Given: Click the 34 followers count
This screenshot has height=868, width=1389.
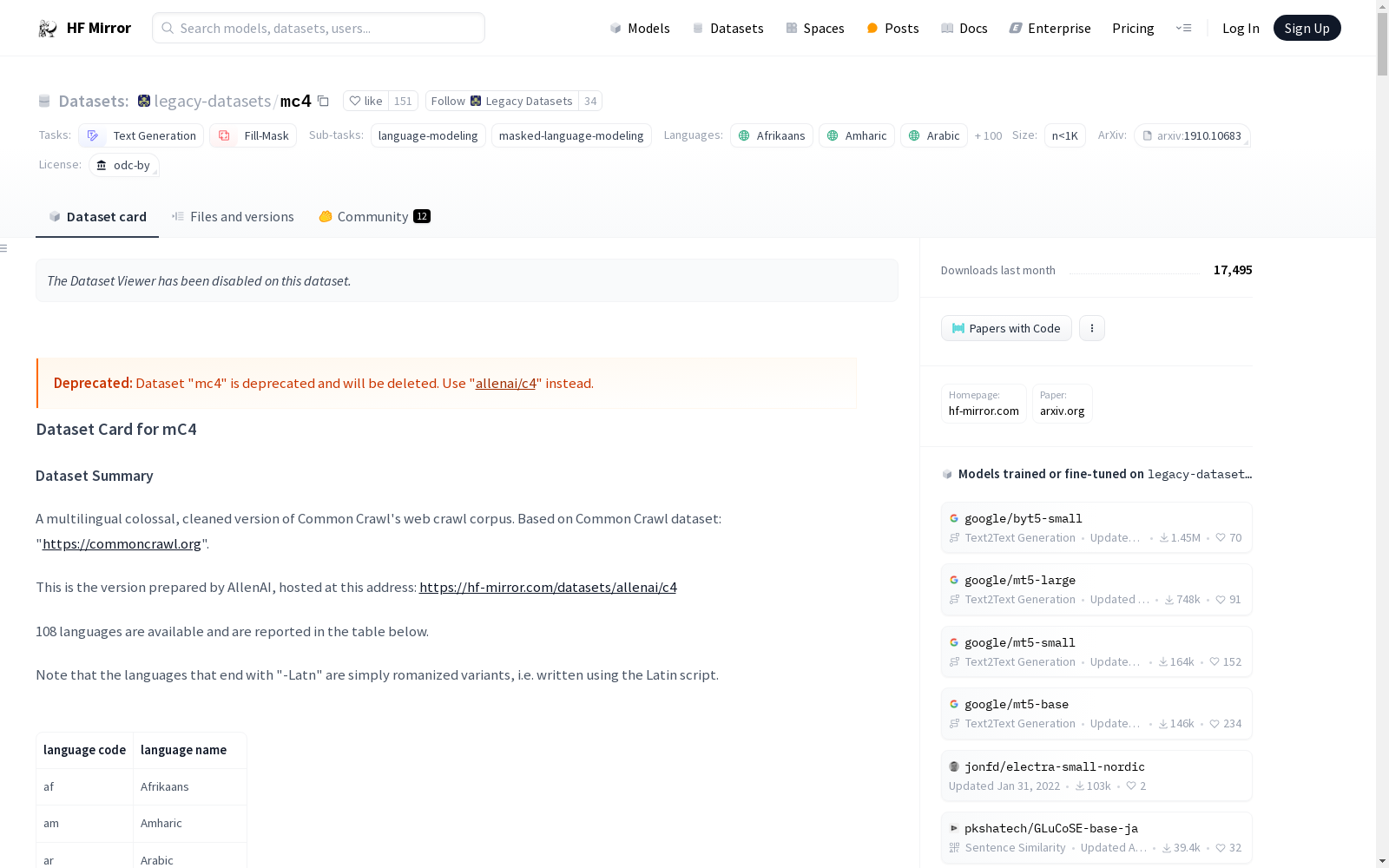Looking at the screenshot, I should (590, 101).
